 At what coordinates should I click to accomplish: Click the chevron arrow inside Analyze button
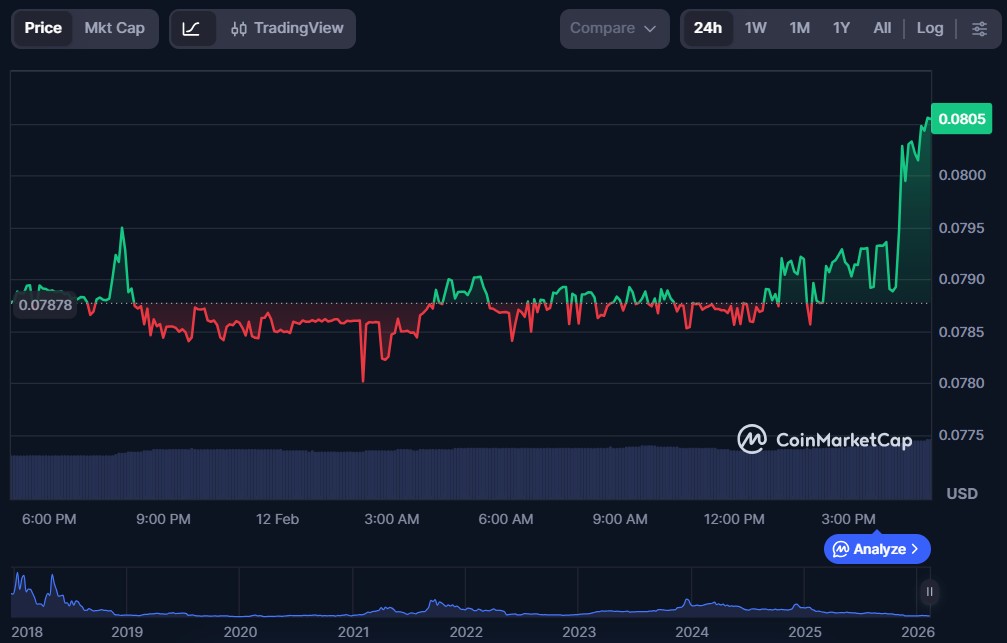915,549
